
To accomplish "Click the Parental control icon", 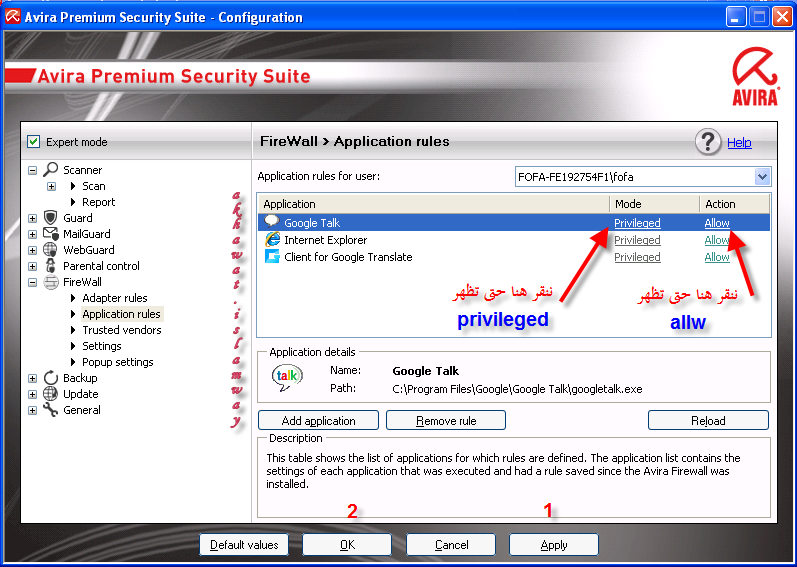I will 50,265.
